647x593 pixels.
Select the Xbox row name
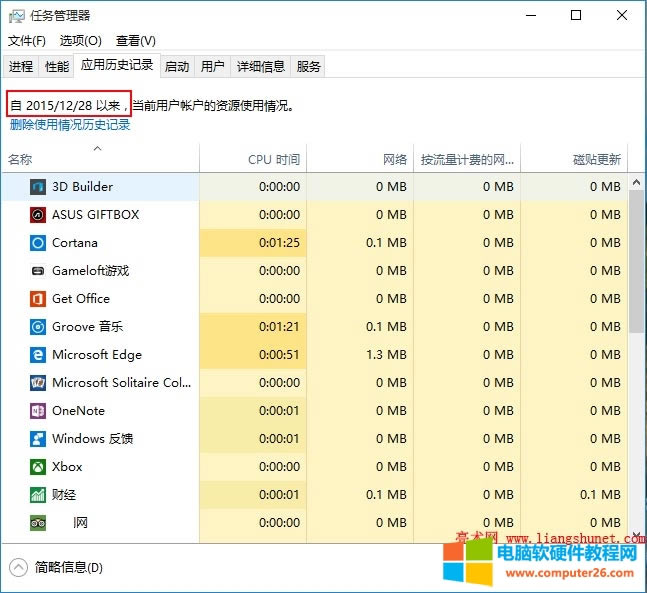(67, 467)
